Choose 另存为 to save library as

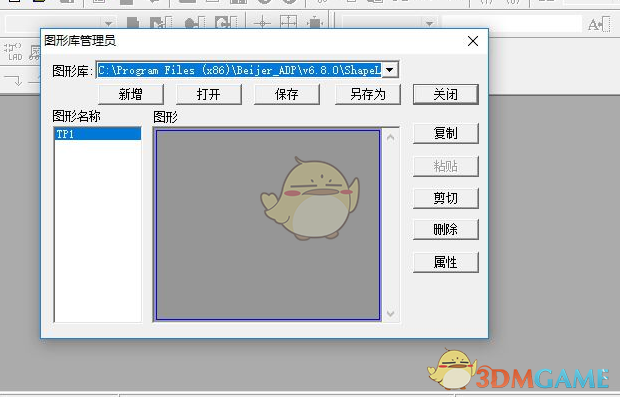click(x=368, y=95)
